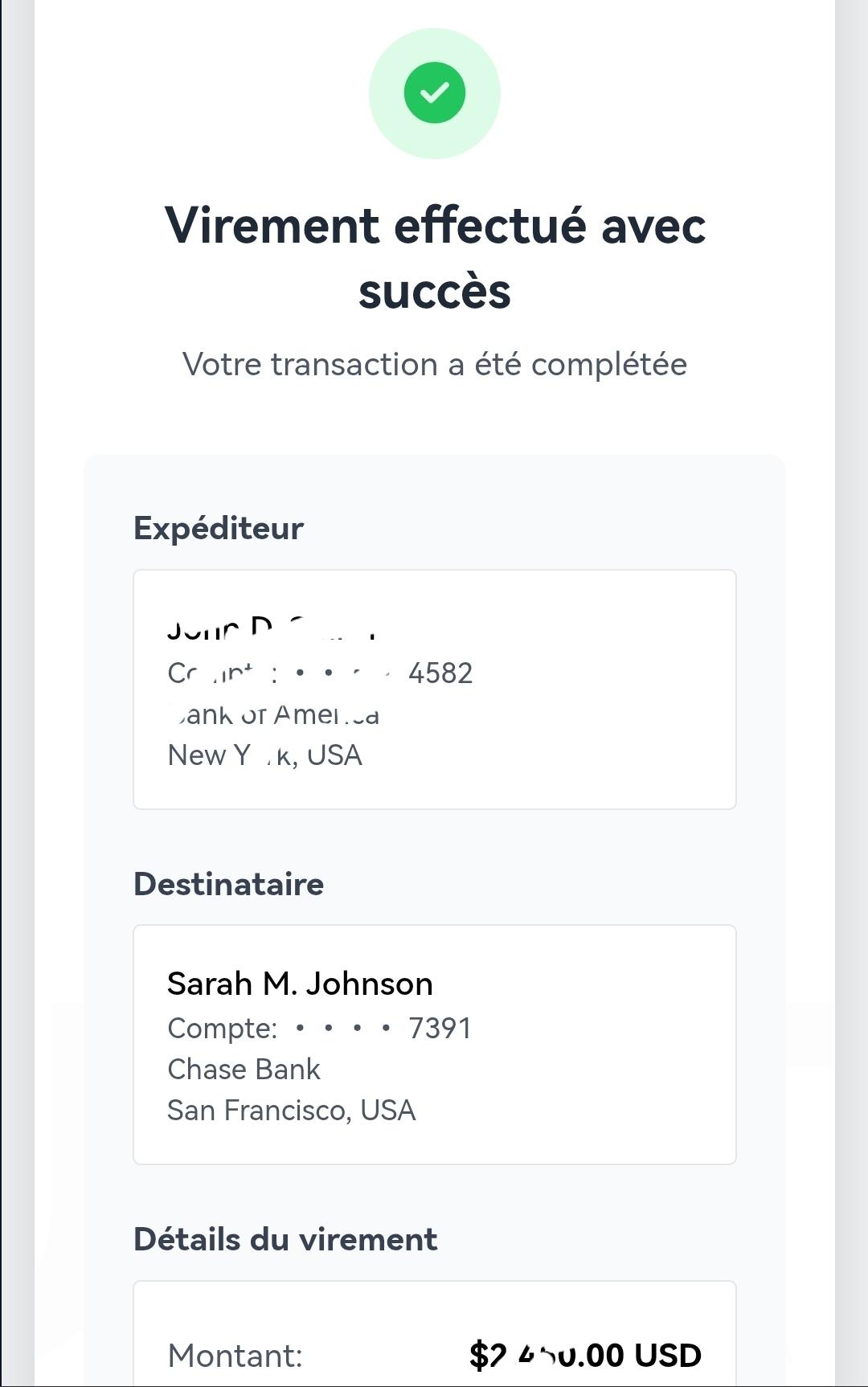Click the green checkmark success icon
This screenshot has height=1387, width=868.
point(434,93)
